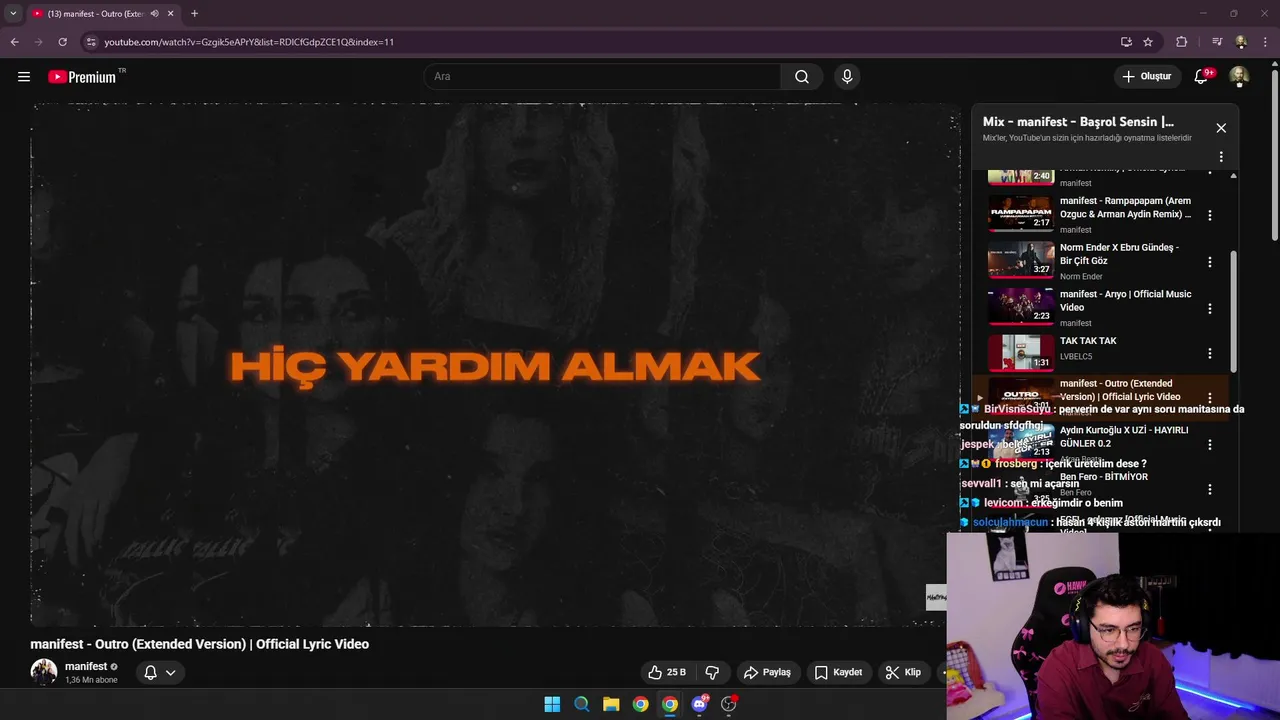Click the search magnifier button
The width and height of the screenshot is (1280, 720).
click(802, 77)
